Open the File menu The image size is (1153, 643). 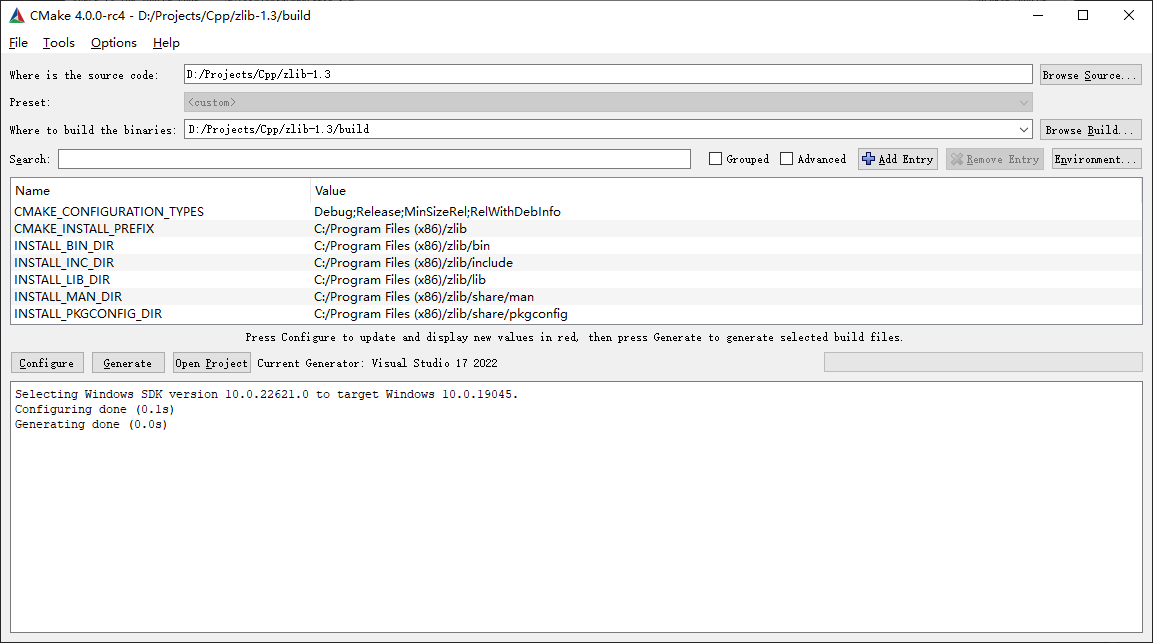coord(18,43)
